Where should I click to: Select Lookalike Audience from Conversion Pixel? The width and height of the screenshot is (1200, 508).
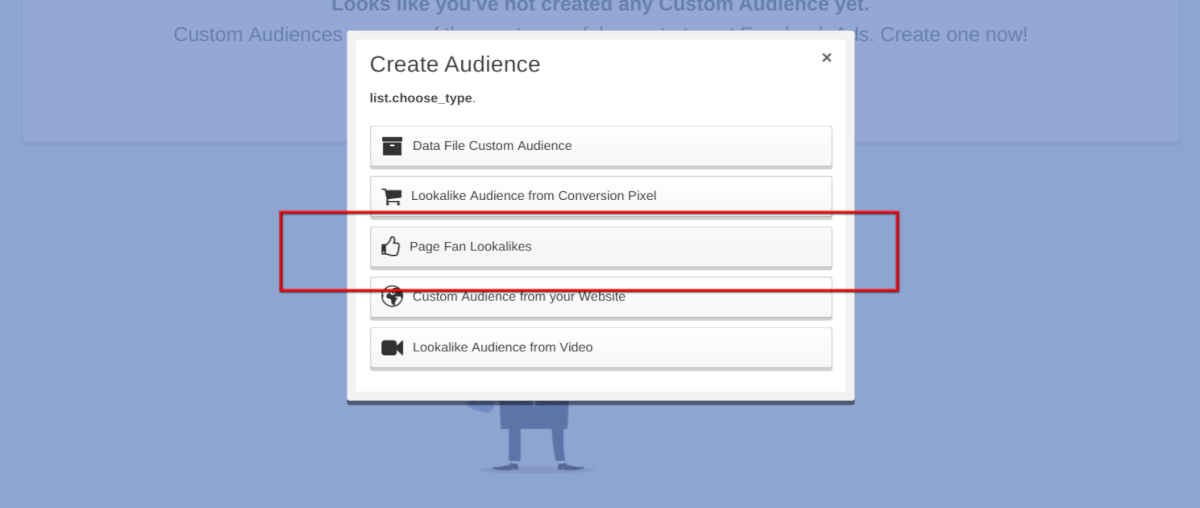[x=601, y=196]
